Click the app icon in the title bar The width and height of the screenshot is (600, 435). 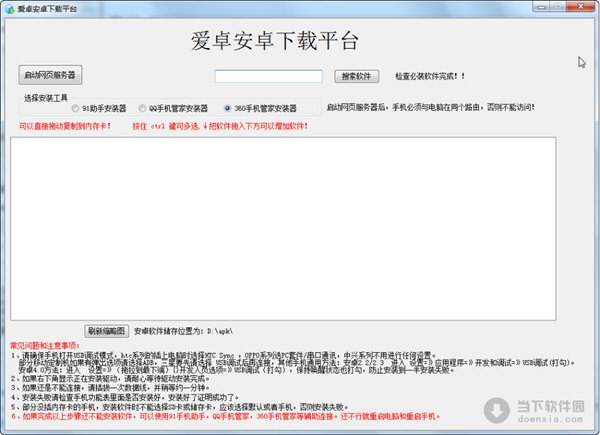point(10,8)
